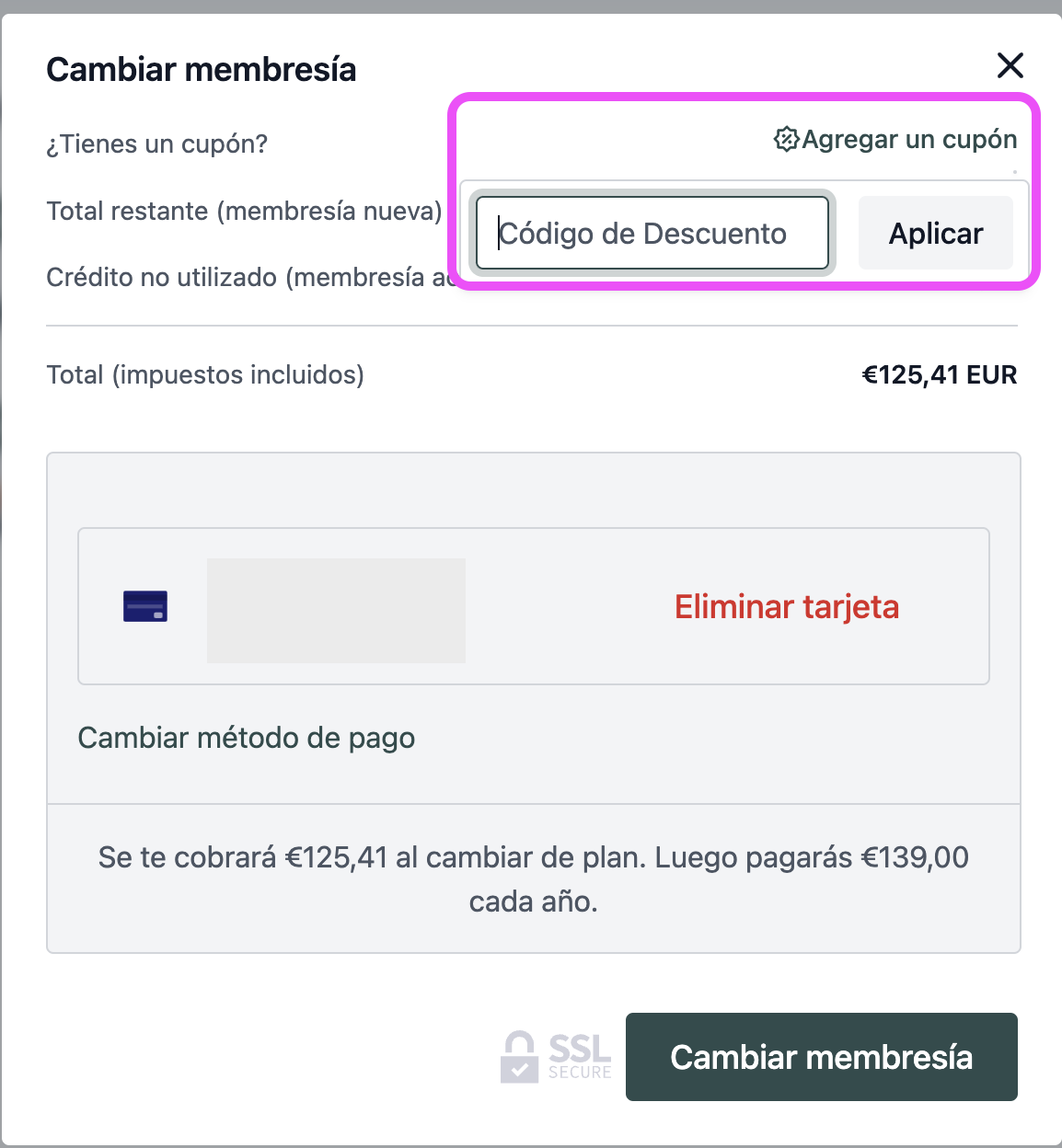The image size is (1062, 1148).
Task: Select the Total (impuestos incluidos) label
Action: coord(205,375)
